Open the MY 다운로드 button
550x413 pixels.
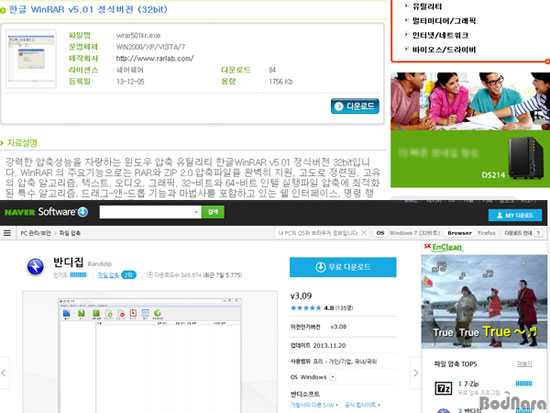pyautogui.click(x=515, y=215)
